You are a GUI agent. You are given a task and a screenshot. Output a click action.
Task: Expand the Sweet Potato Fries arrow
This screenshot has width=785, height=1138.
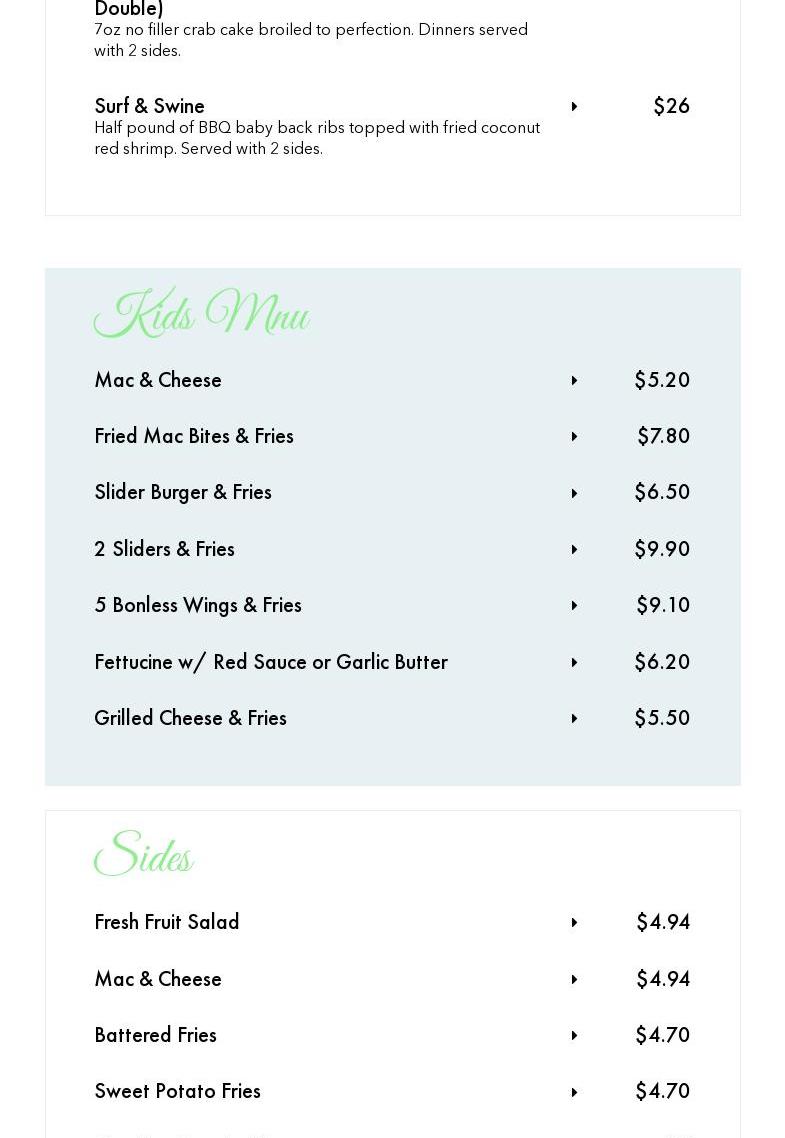coord(574,1092)
